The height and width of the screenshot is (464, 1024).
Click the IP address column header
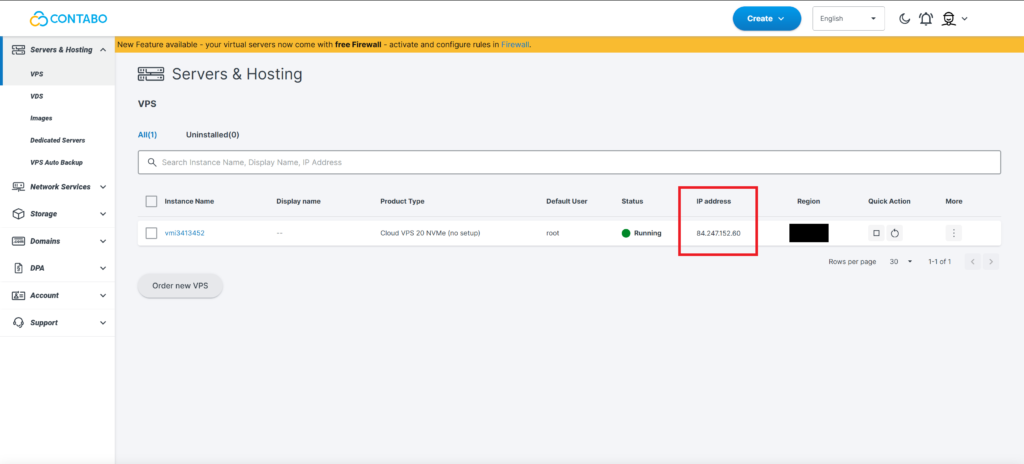[x=714, y=201]
